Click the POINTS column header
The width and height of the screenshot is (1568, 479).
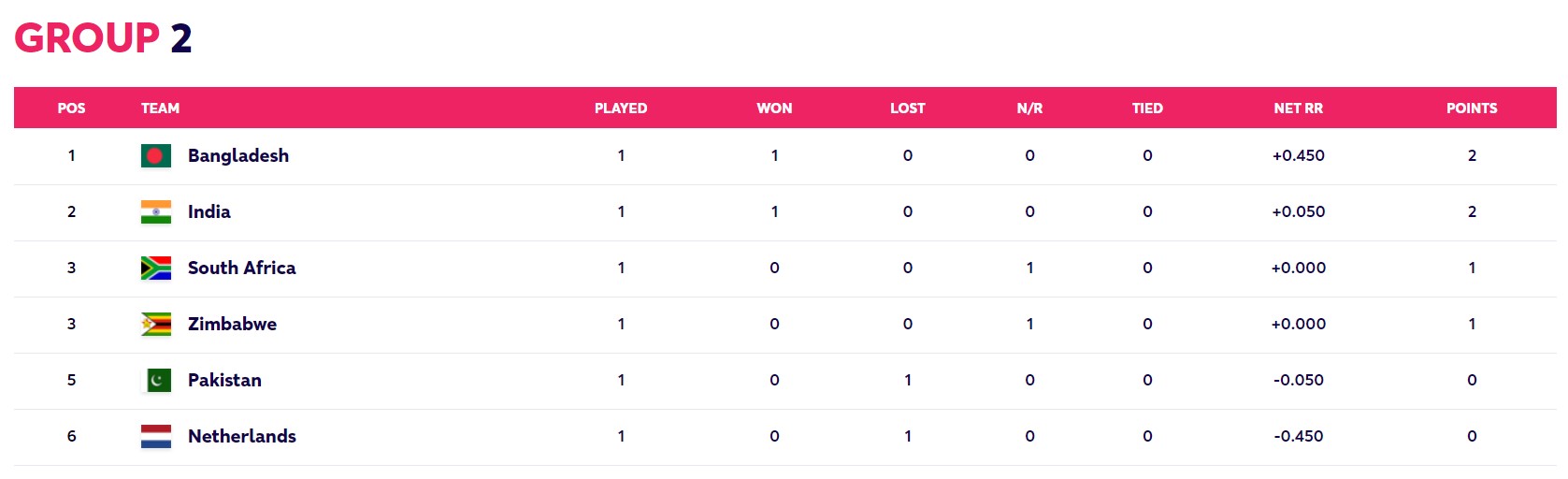pos(1471,109)
